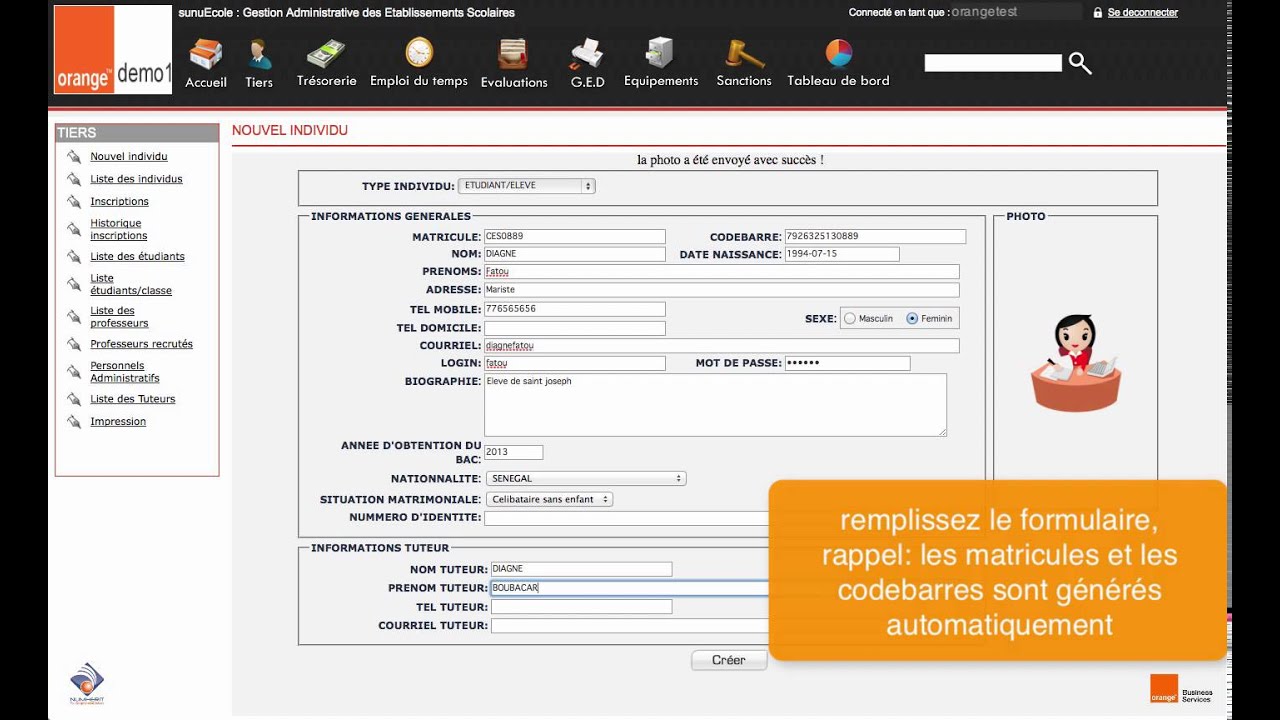This screenshot has height=720, width=1280.
Task: Click the Prenom Tuteur field BOUBACAR
Action: coord(630,588)
